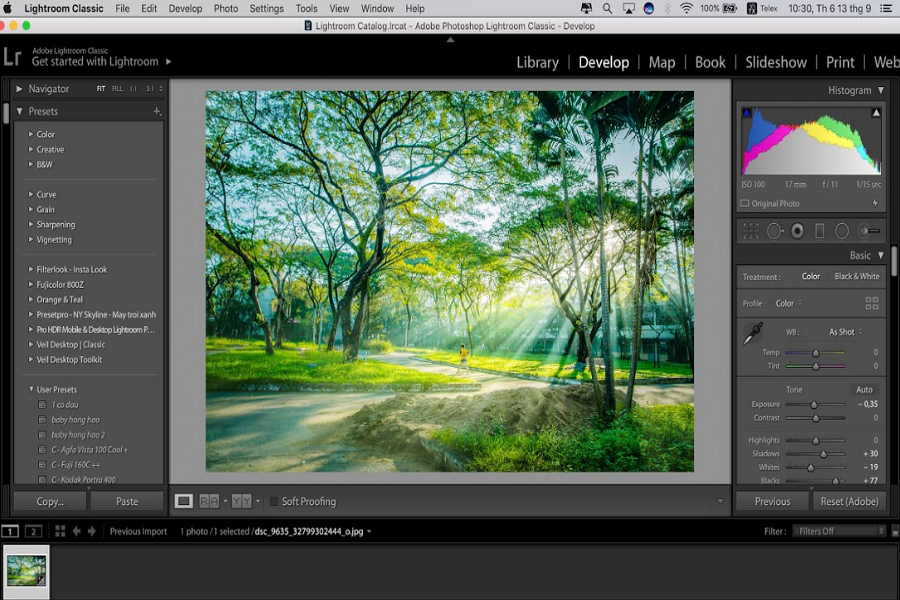Screen dimensions: 900x600
Task: Set Treatment to Color
Action: 810,276
